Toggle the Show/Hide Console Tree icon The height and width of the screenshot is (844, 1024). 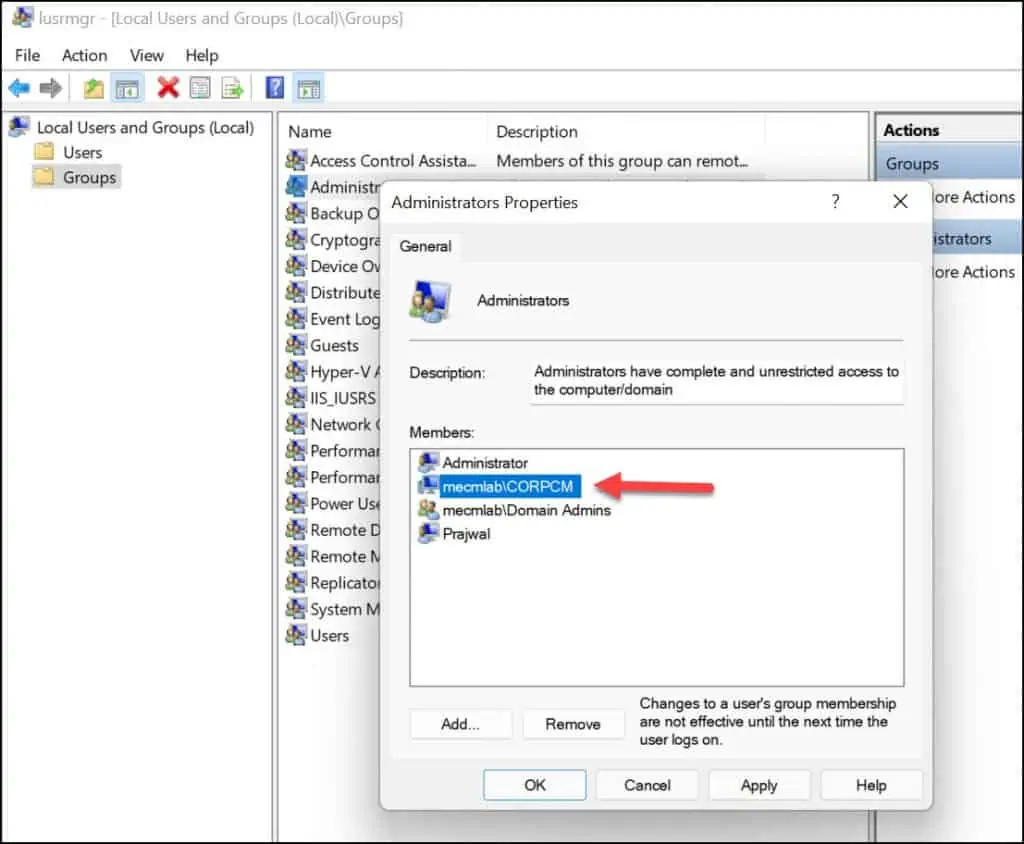(126, 89)
